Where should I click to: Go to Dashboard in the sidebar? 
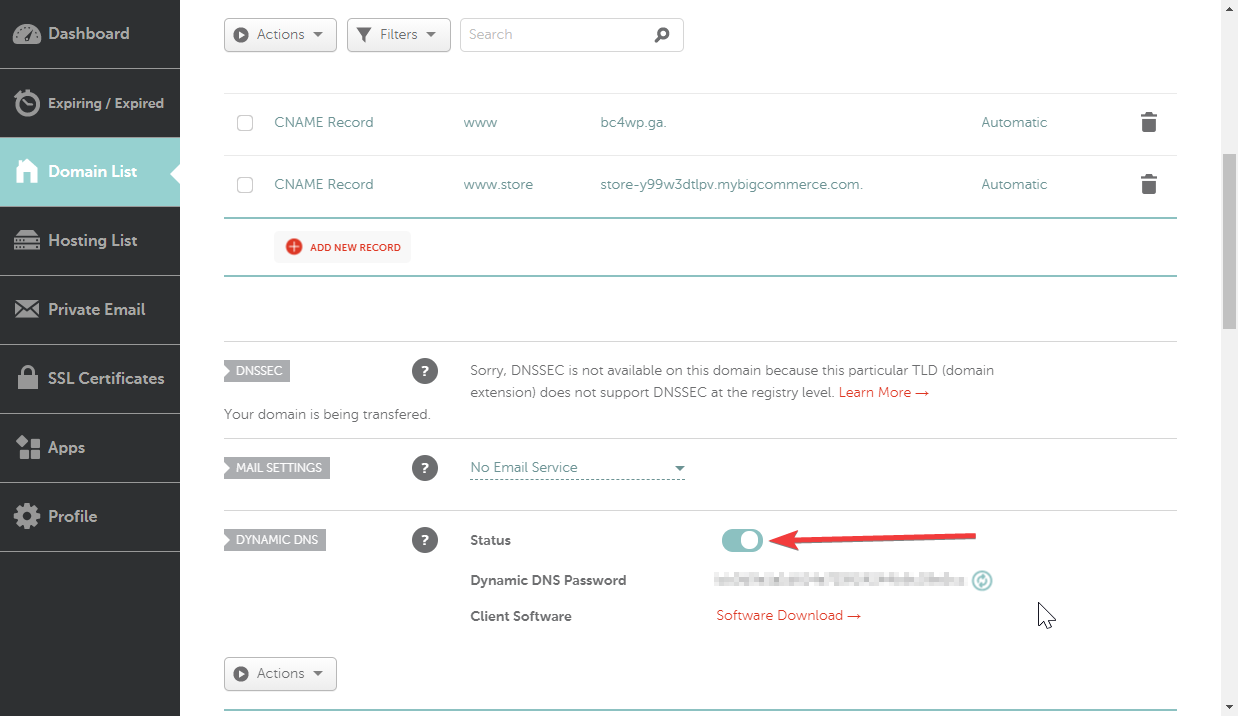89,34
